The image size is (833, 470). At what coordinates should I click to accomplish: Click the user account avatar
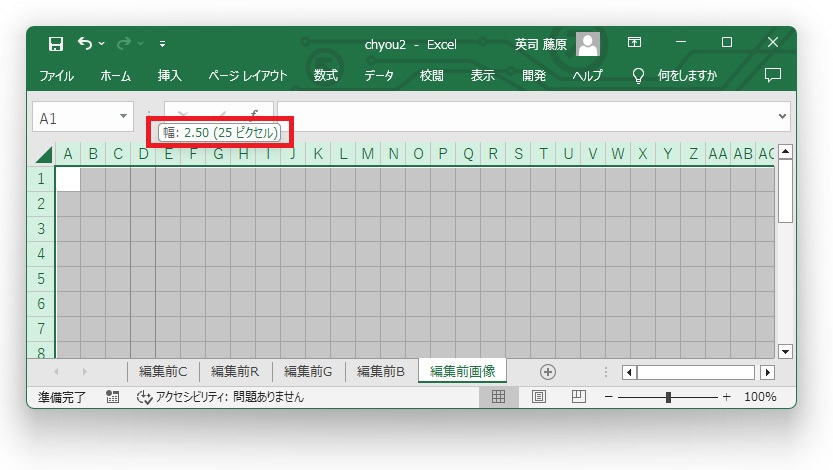588,44
